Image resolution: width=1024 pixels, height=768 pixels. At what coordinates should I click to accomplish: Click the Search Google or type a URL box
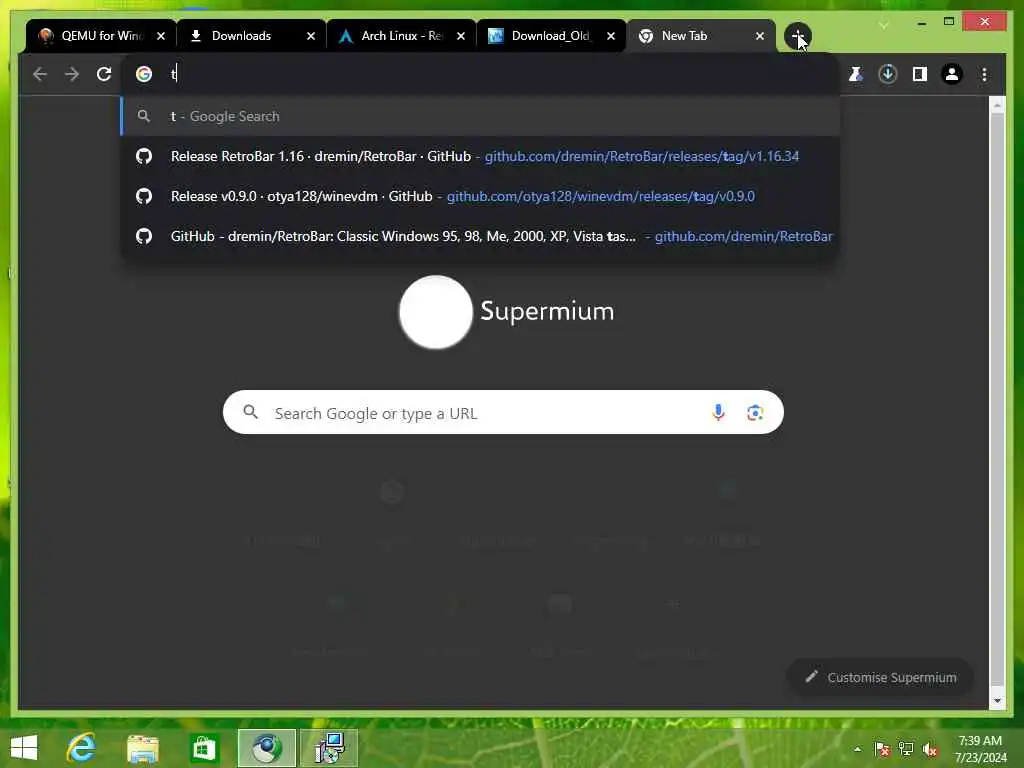[x=503, y=413]
